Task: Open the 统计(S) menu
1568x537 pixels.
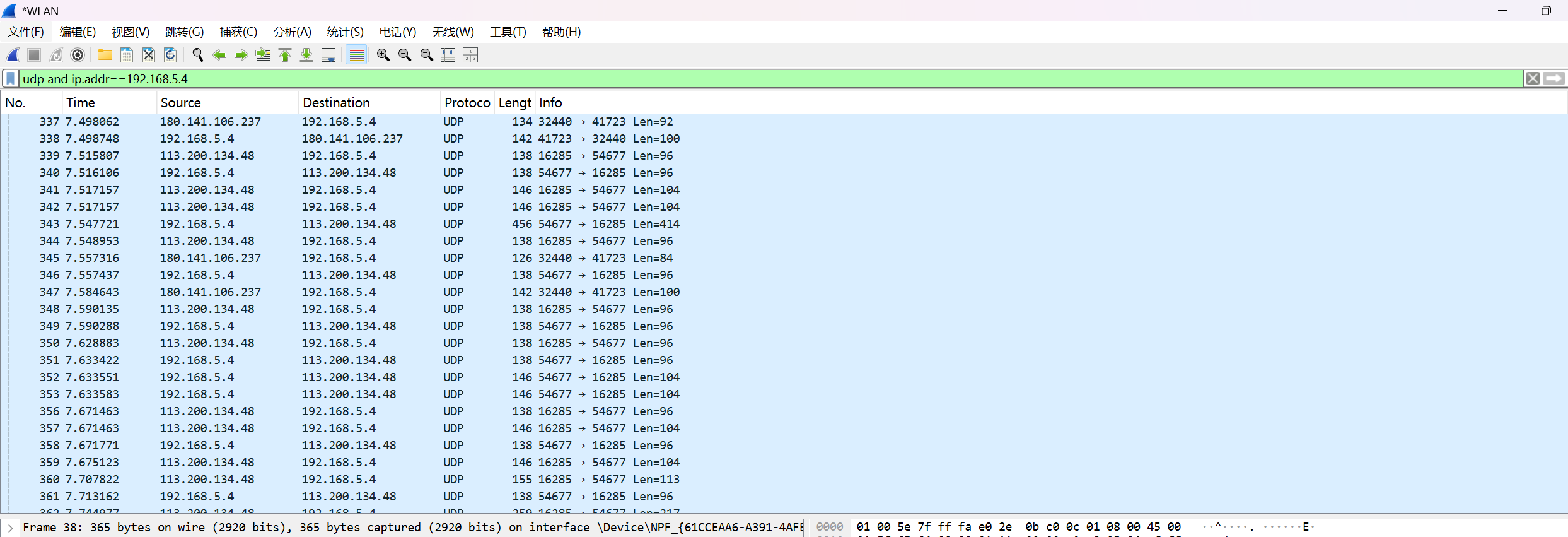Action: (x=345, y=32)
